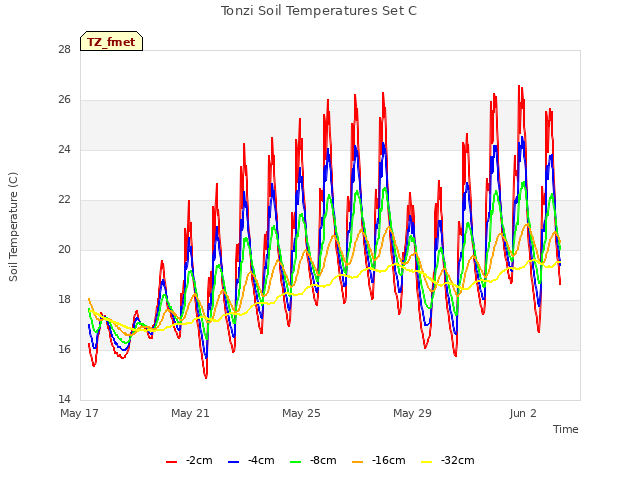Click the TZ_fmet label badge

pos(111,41)
